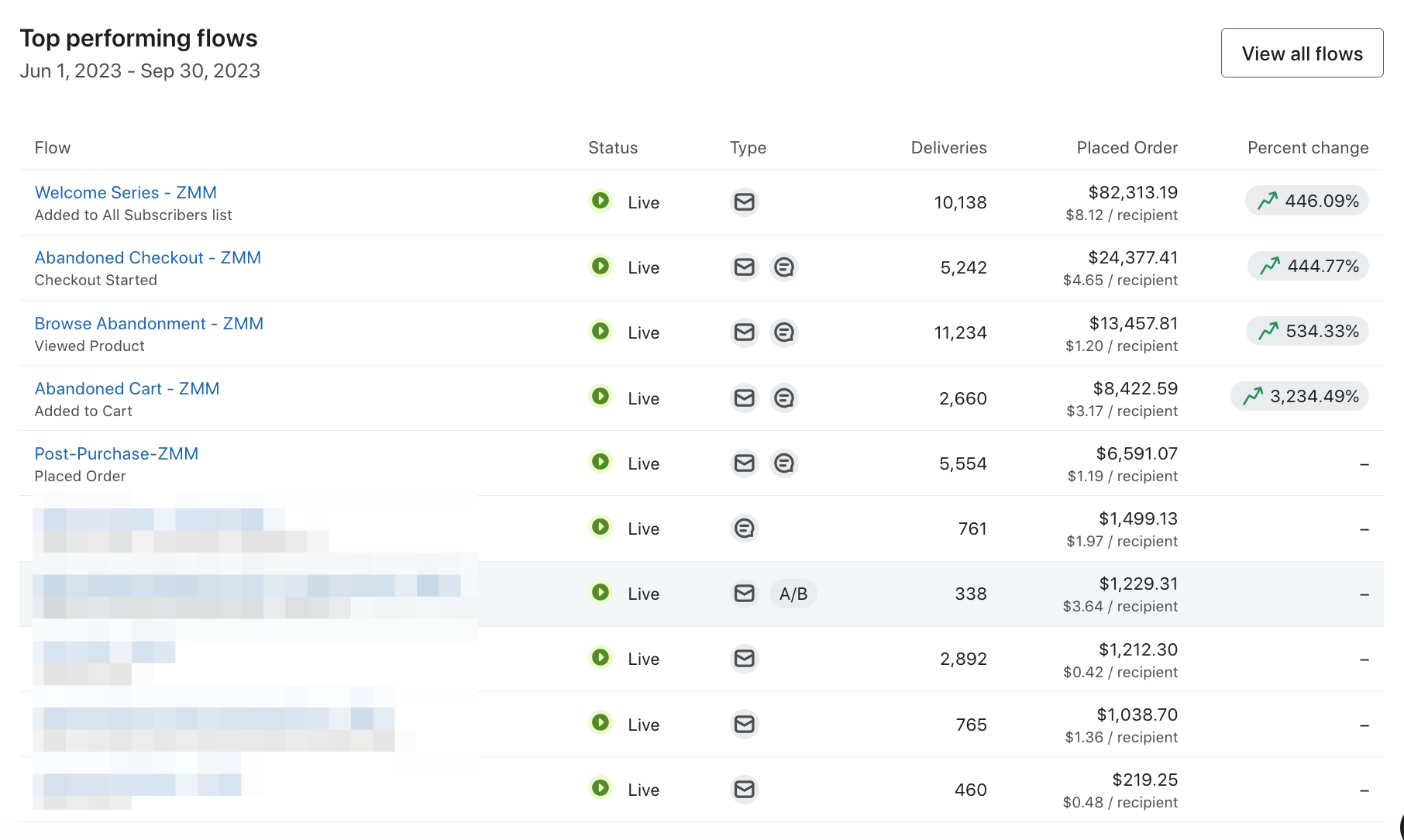Viewport: 1404px width, 840px height.
Task: Click the A/B badge in the 338 deliveries row
Action: point(793,594)
